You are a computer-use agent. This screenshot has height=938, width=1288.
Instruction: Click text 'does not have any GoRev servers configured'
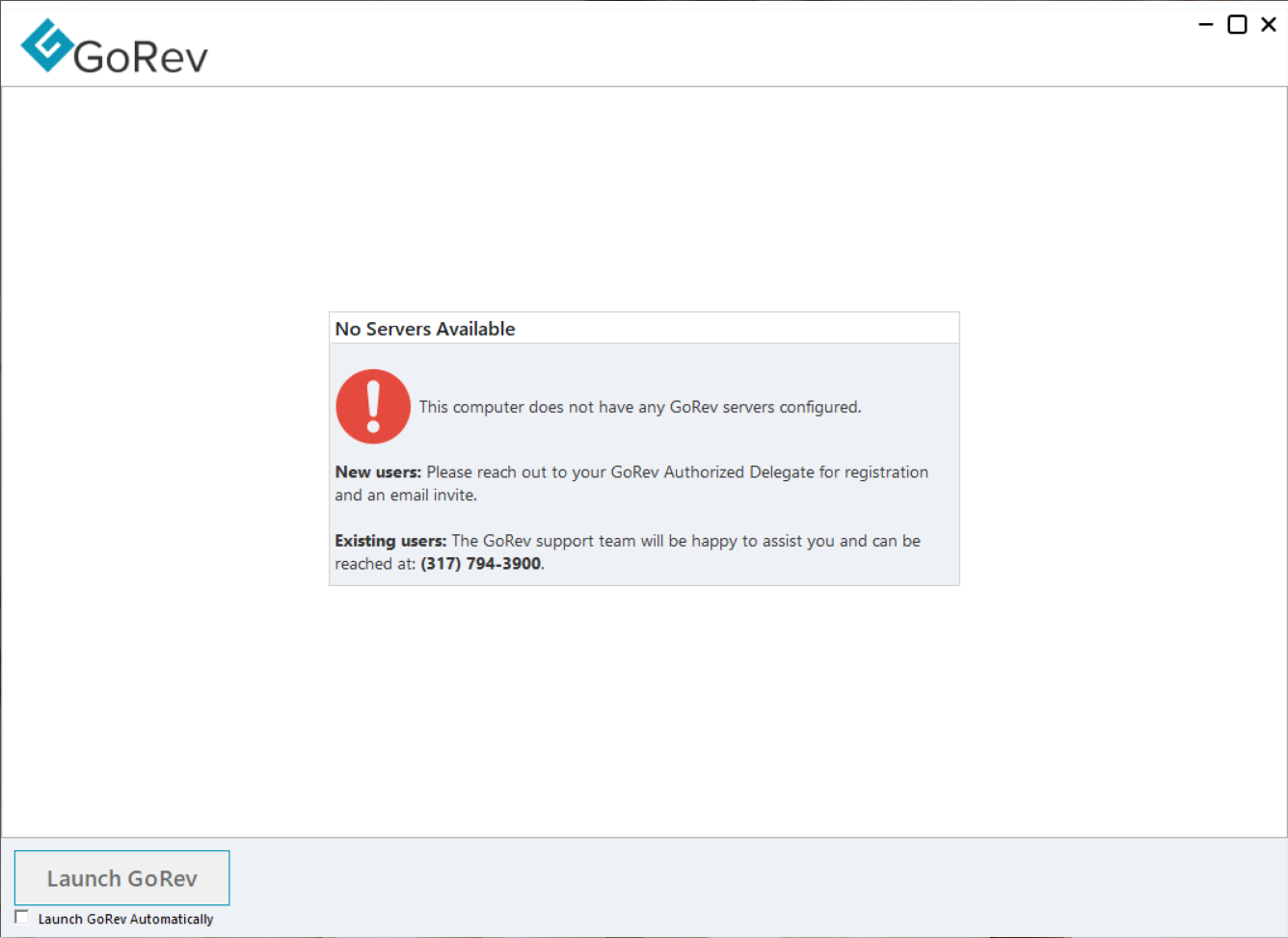pos(694,407)
